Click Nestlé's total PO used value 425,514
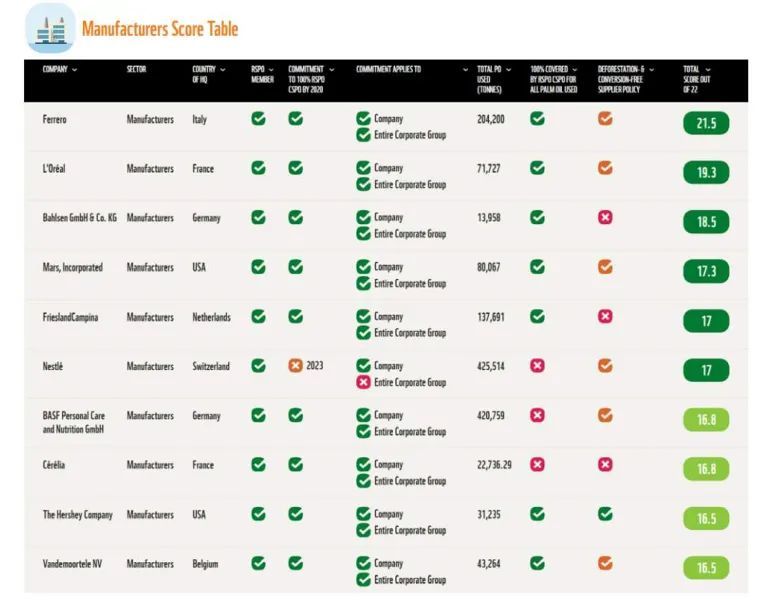The width and height of the screenshot is (771, 606). (x=491, y=366)
